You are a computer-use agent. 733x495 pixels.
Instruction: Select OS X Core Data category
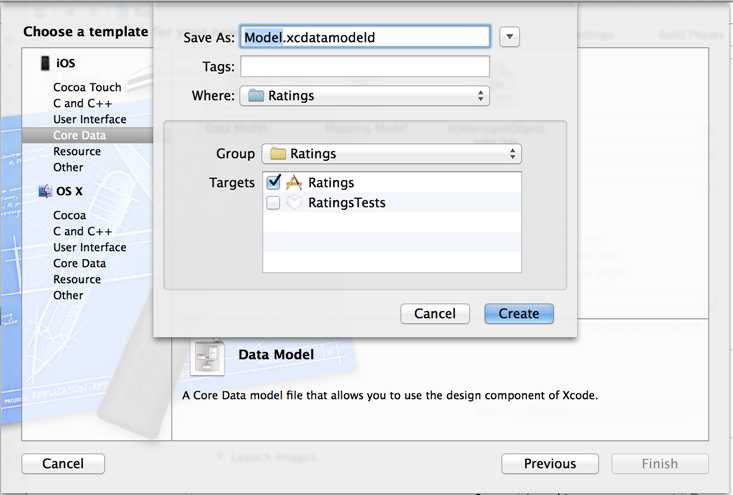point(79,263)
